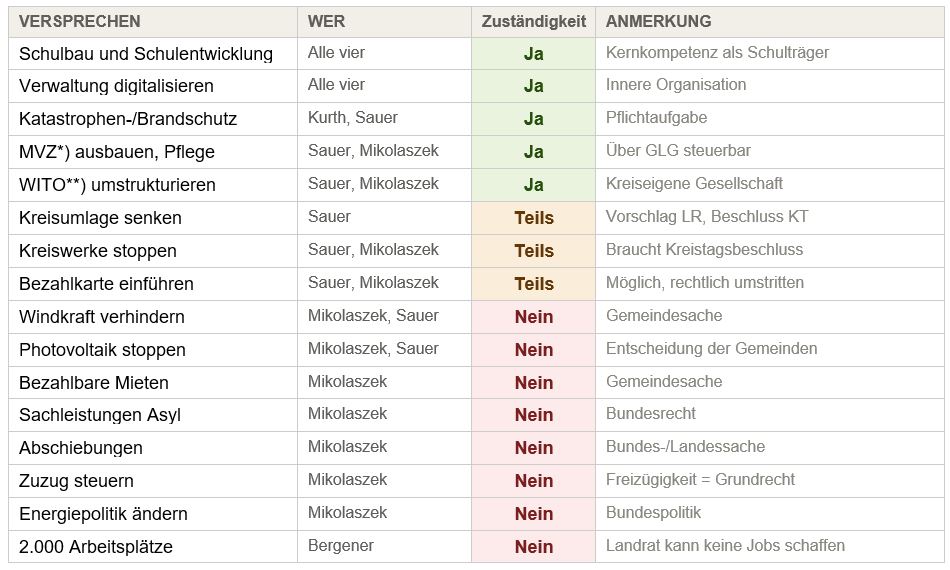Select the 'Entscheidung der Gemeinden' cell
Image resolution: width=950 pixels, height=570 pixels.
click(711, 349)
